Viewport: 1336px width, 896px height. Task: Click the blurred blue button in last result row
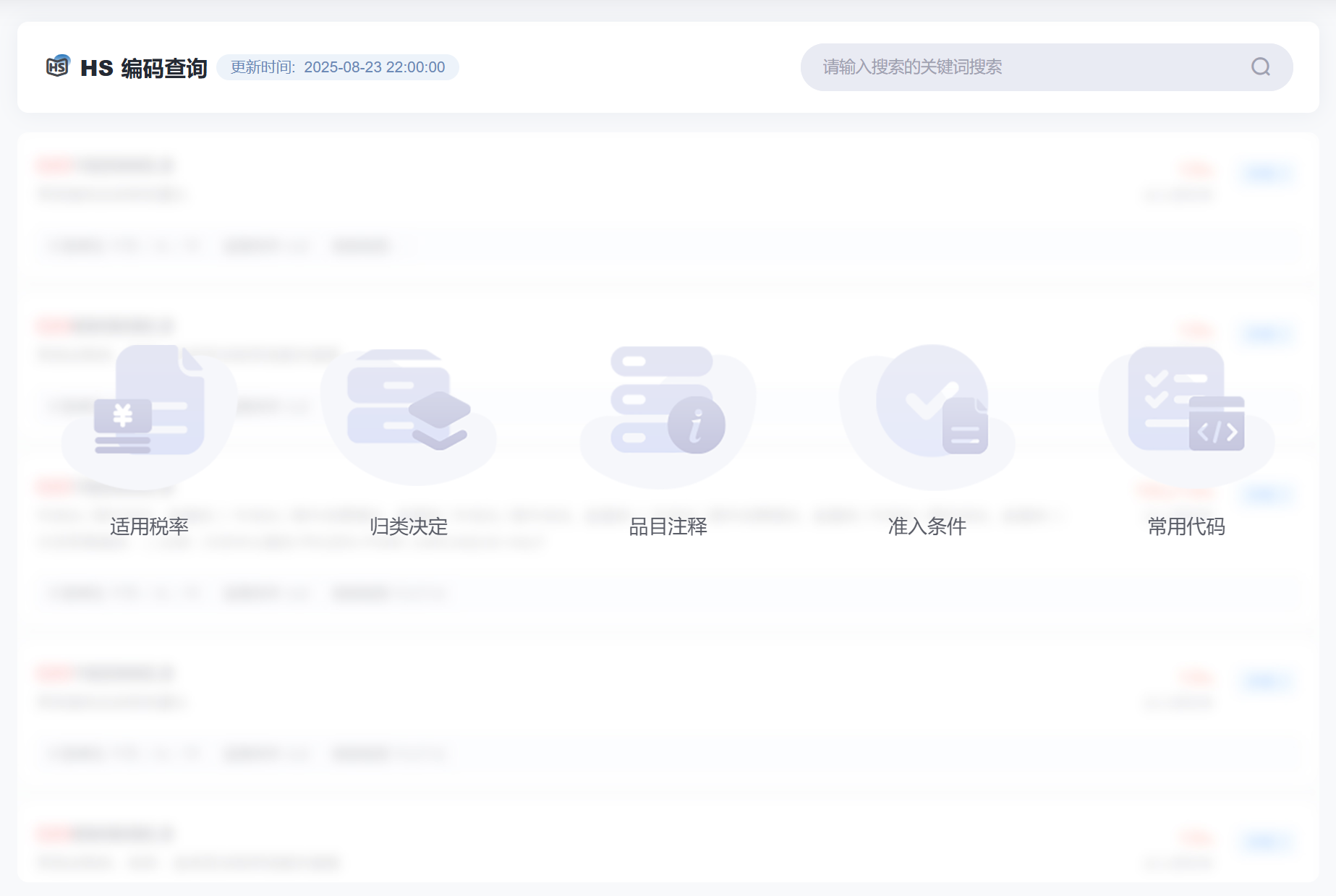coord(1265,841)
